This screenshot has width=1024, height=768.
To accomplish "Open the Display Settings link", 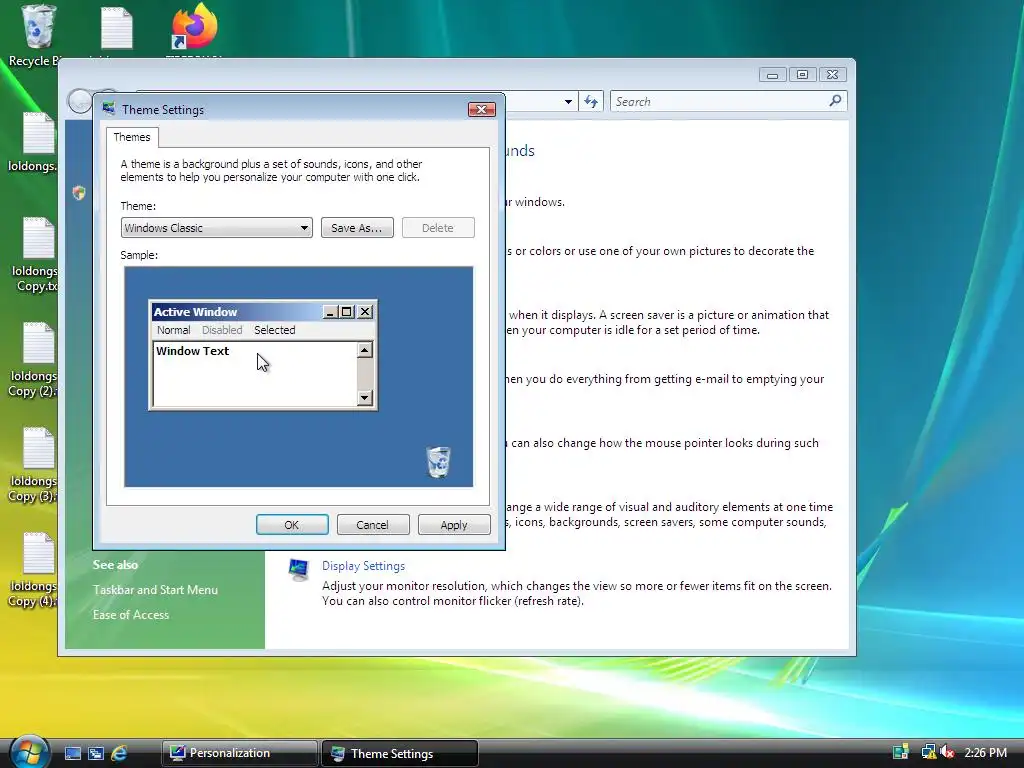I will (x=363, y=566).
